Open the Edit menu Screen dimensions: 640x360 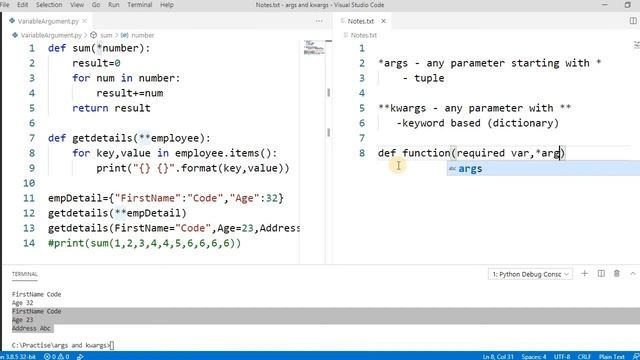click(22, 5)
